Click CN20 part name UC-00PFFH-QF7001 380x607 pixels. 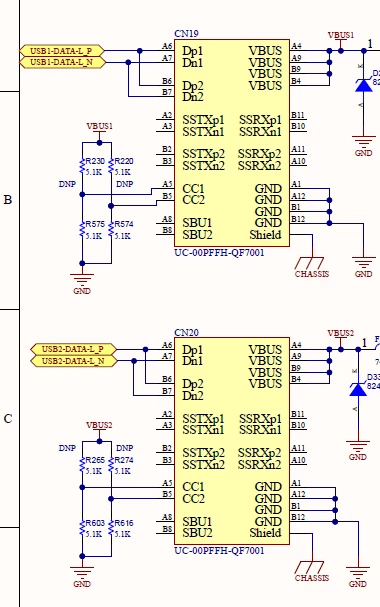point(219,550)
